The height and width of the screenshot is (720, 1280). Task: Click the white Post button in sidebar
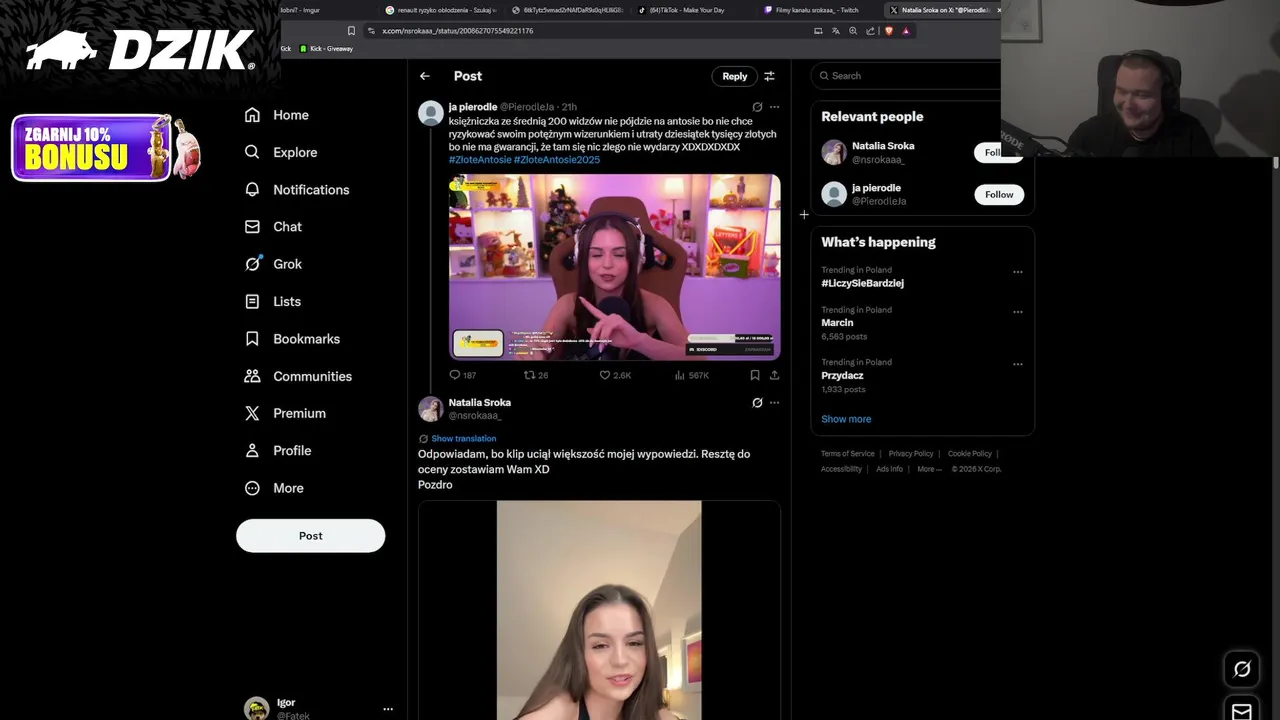[x=311, y=536]
